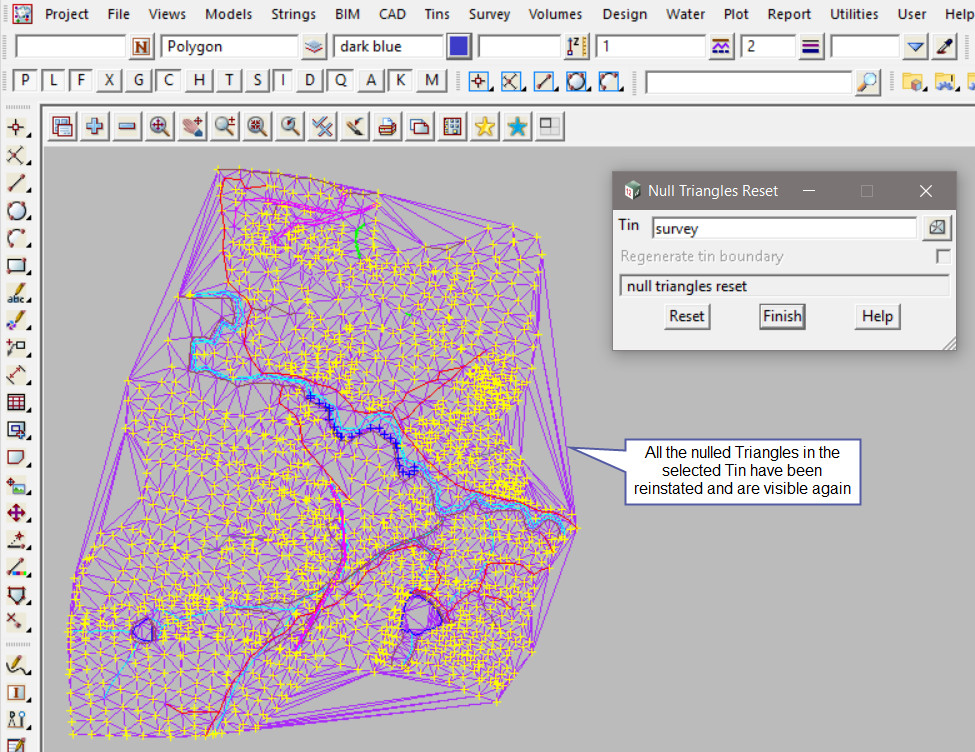Select the circle tool in left toolbar
This screenshot has width=975, height=752.
pos(16,211)
